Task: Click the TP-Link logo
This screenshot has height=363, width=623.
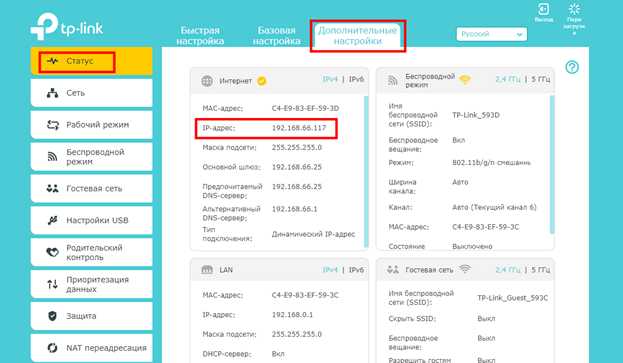Action: click(x=67, y=27)
